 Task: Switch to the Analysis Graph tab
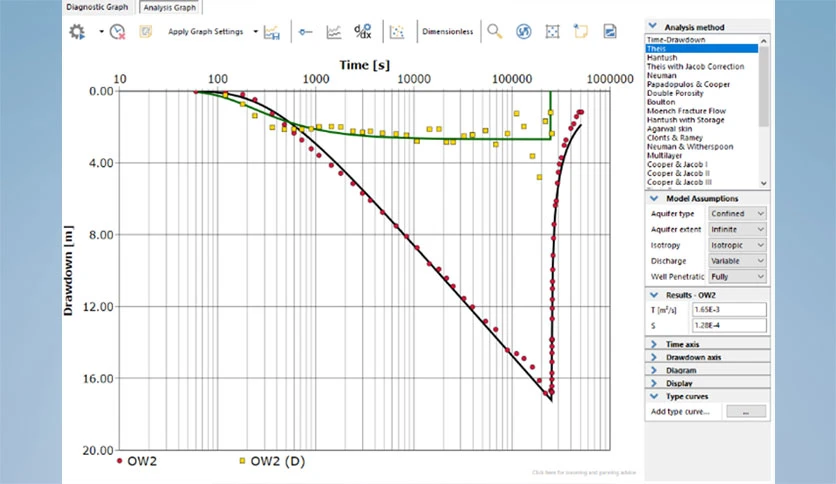point(170,7)
